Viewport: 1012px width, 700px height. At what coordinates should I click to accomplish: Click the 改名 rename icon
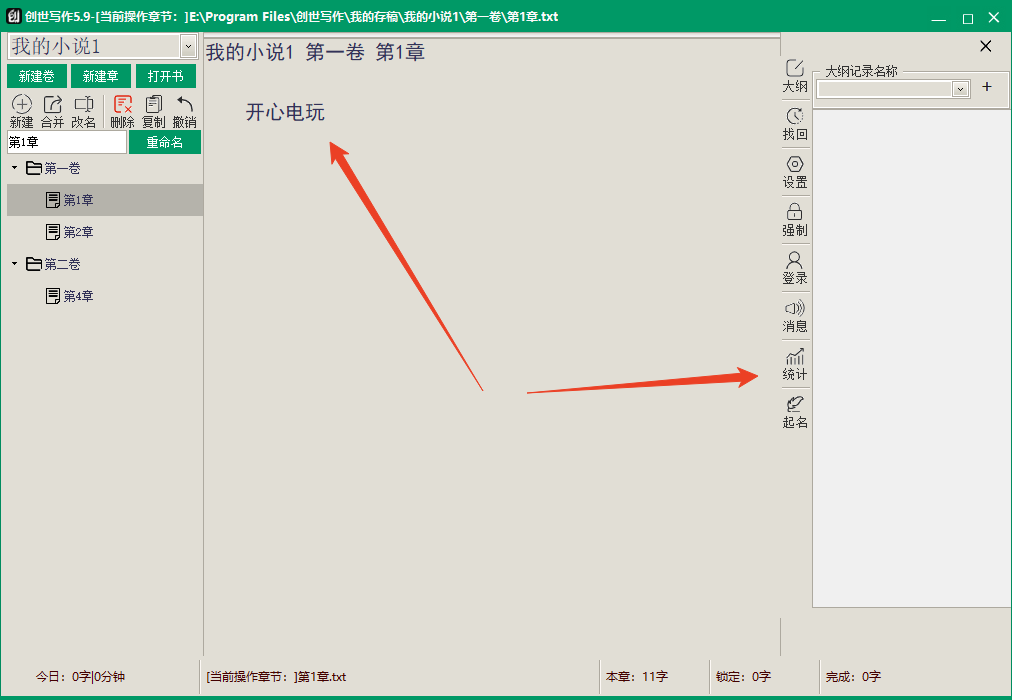coord(84,105)
